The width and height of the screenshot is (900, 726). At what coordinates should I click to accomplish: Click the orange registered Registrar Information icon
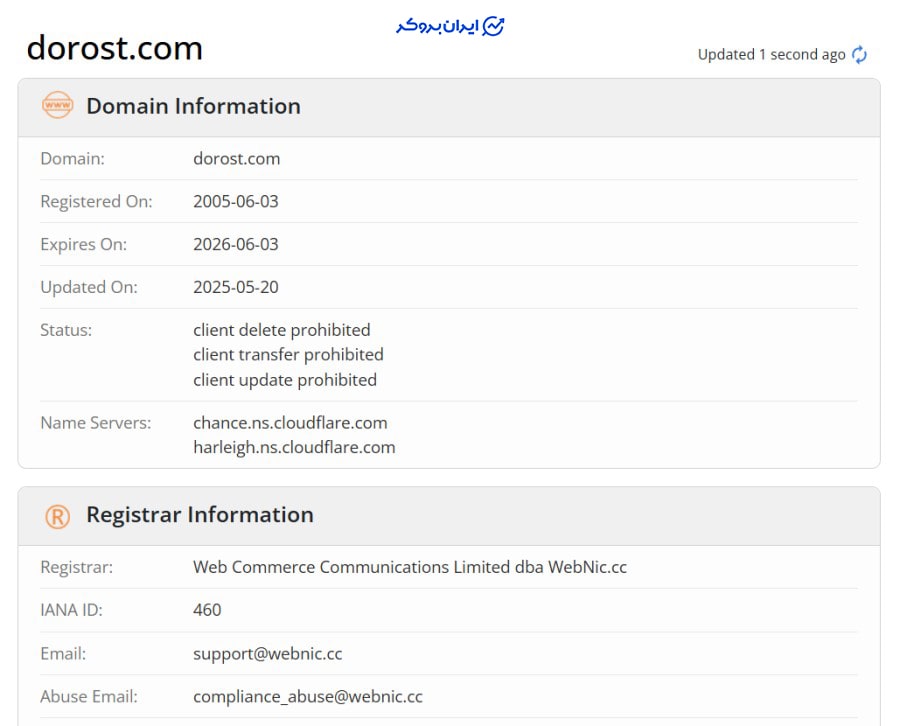coord(57,516)
